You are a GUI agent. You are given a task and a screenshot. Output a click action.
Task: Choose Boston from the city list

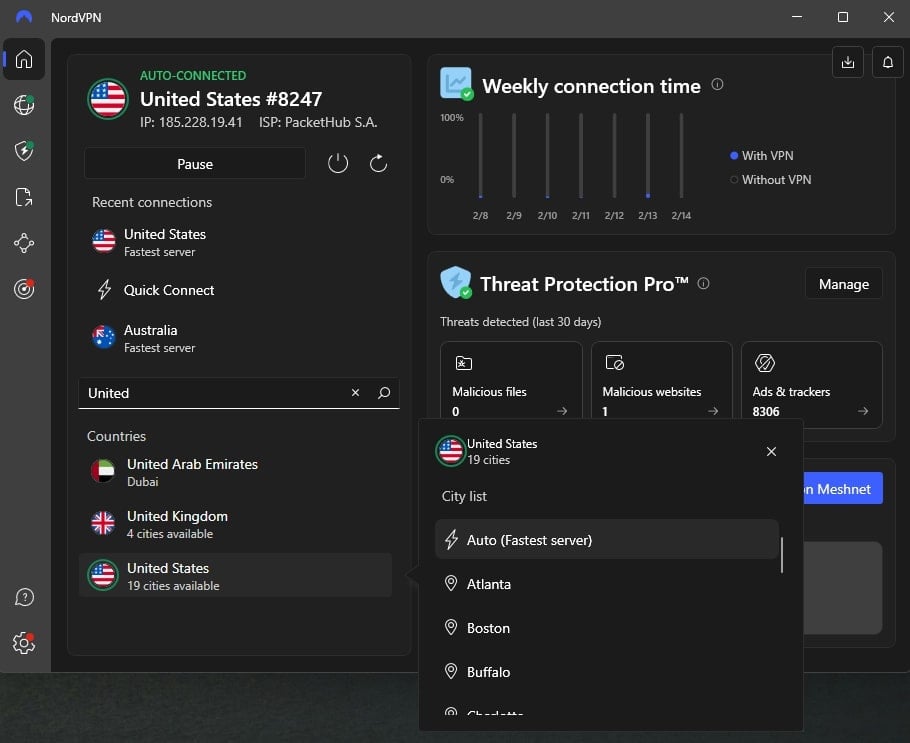[x=489, y=628]
